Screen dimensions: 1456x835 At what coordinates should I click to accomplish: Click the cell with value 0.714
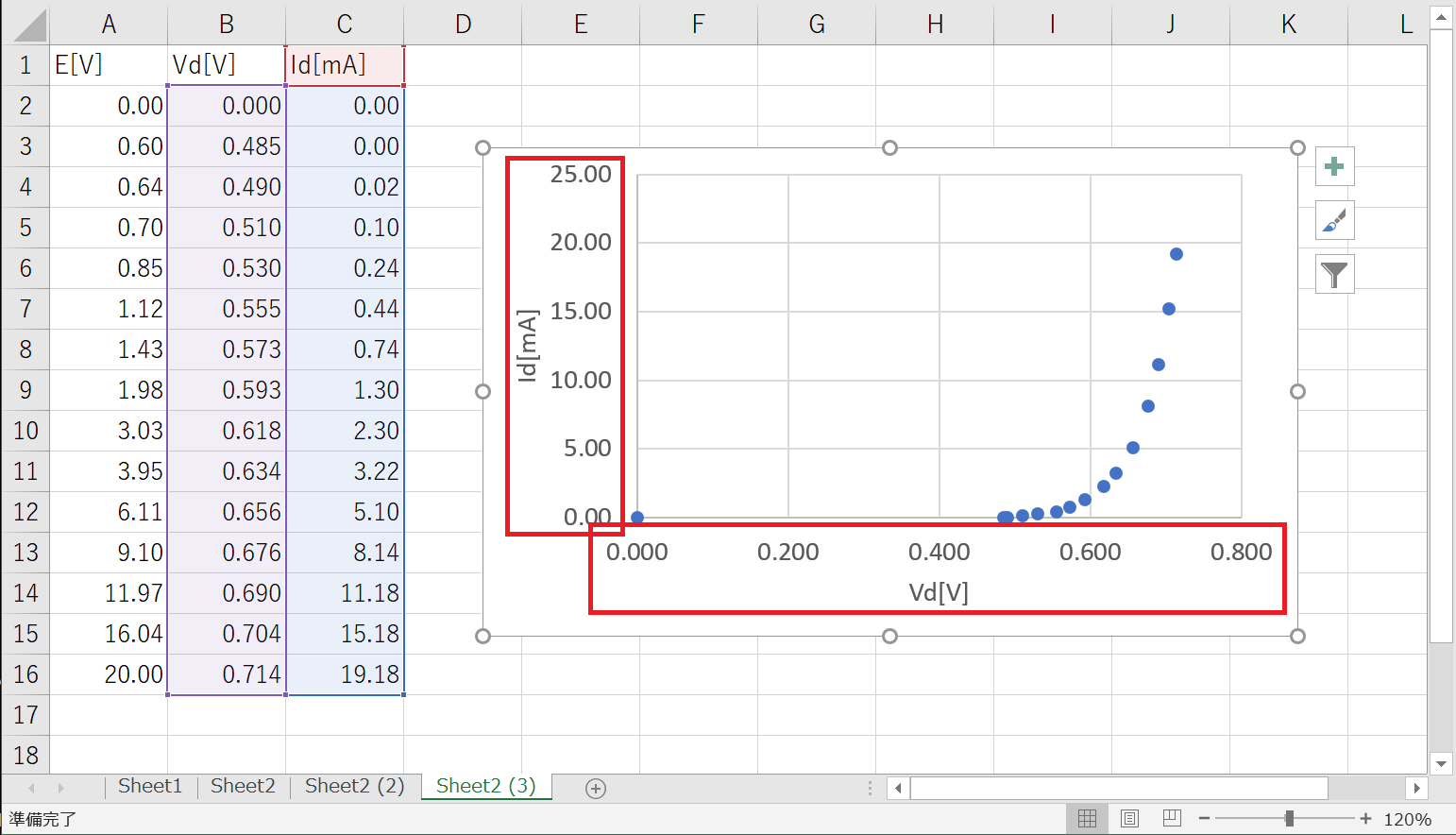(x=227, y=674)
